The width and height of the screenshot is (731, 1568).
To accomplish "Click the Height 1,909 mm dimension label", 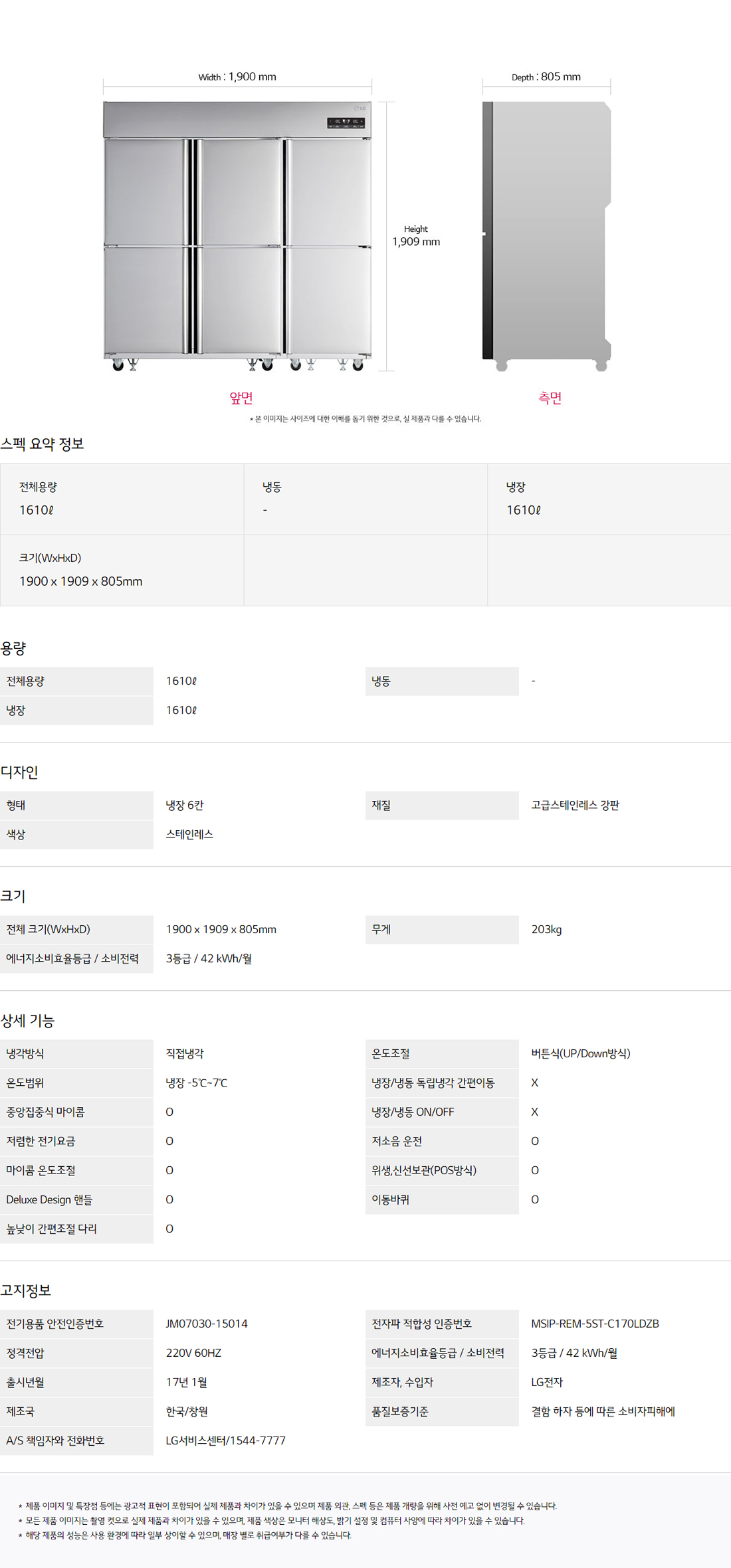I will pos(416,236).
